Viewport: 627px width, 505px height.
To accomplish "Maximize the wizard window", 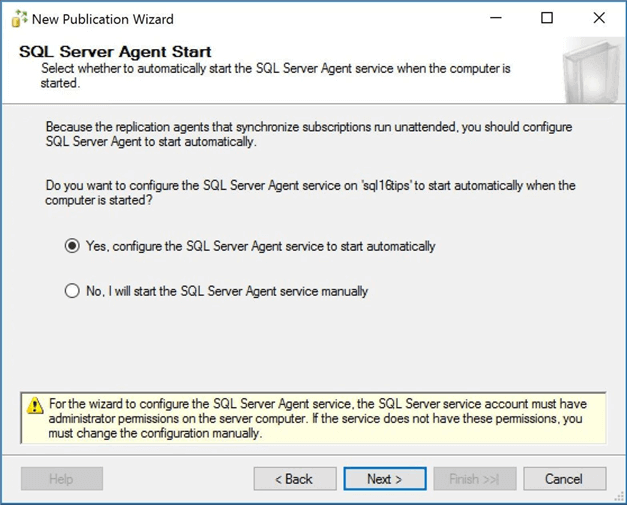I will (x=547, y=18).
